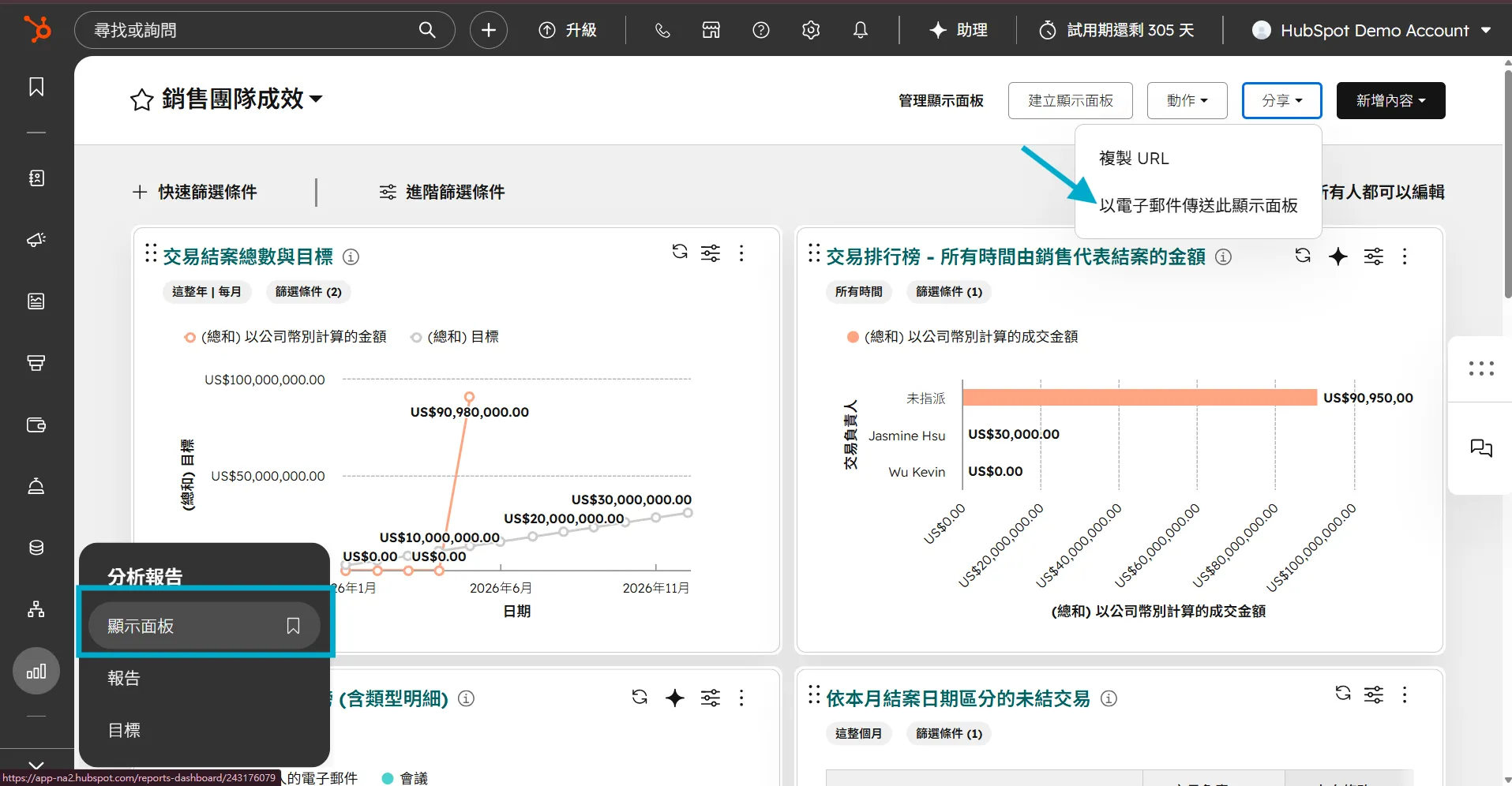The width and height of the screenshot is (1512, 786).
Task: Open the megaphone marketing icon in sidebar
Action: click(x=36, y=240)
